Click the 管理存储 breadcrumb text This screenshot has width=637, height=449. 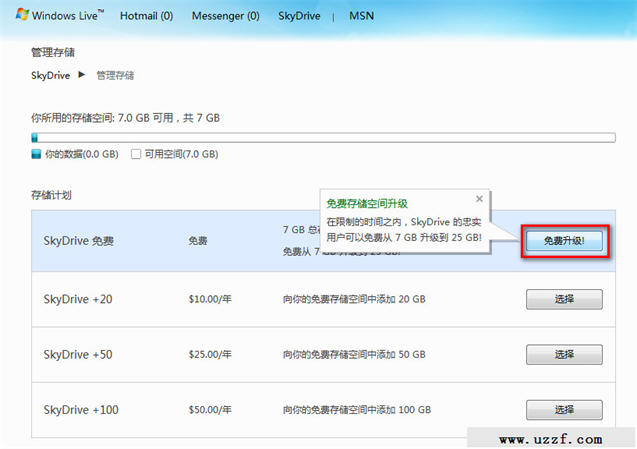tap(115, 75)
